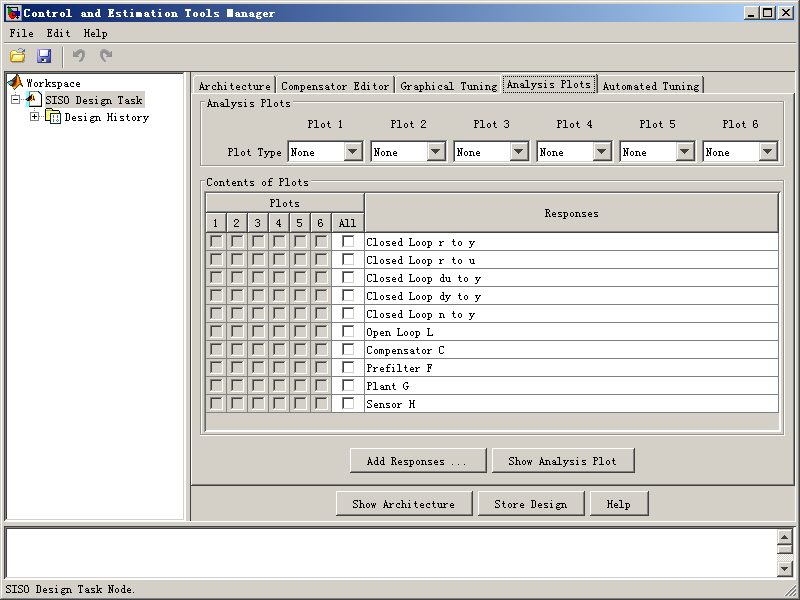Viewport: 800px width, 600px height.
Task: Select the SISO Design Task tree label
Action: 94,100
